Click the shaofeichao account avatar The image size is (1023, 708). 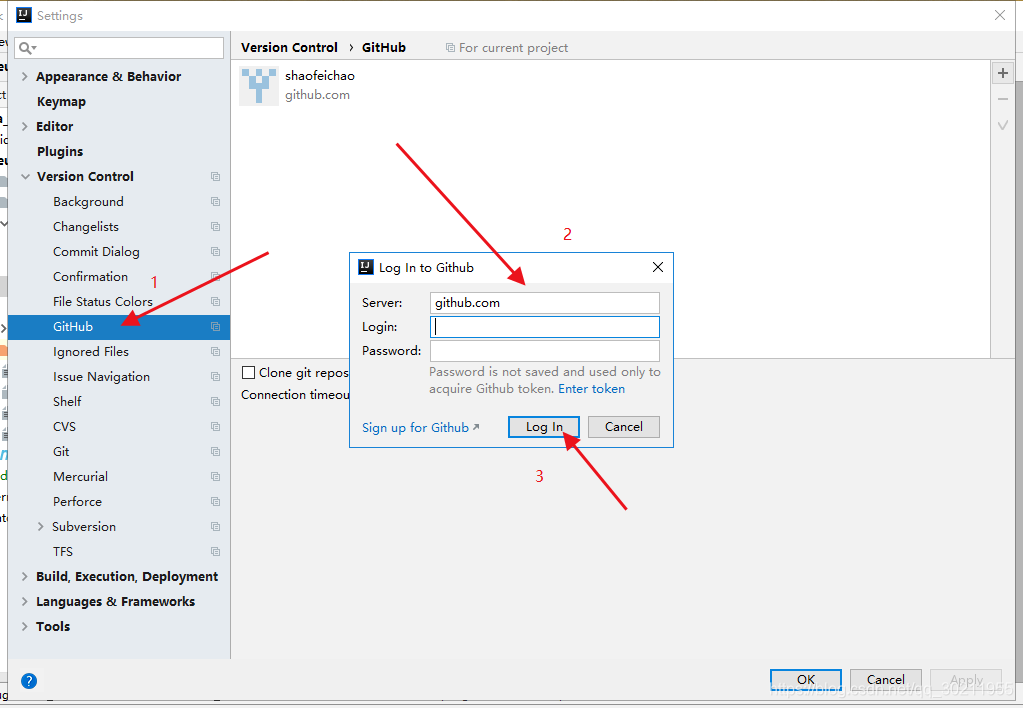click(x=259, y=85)
